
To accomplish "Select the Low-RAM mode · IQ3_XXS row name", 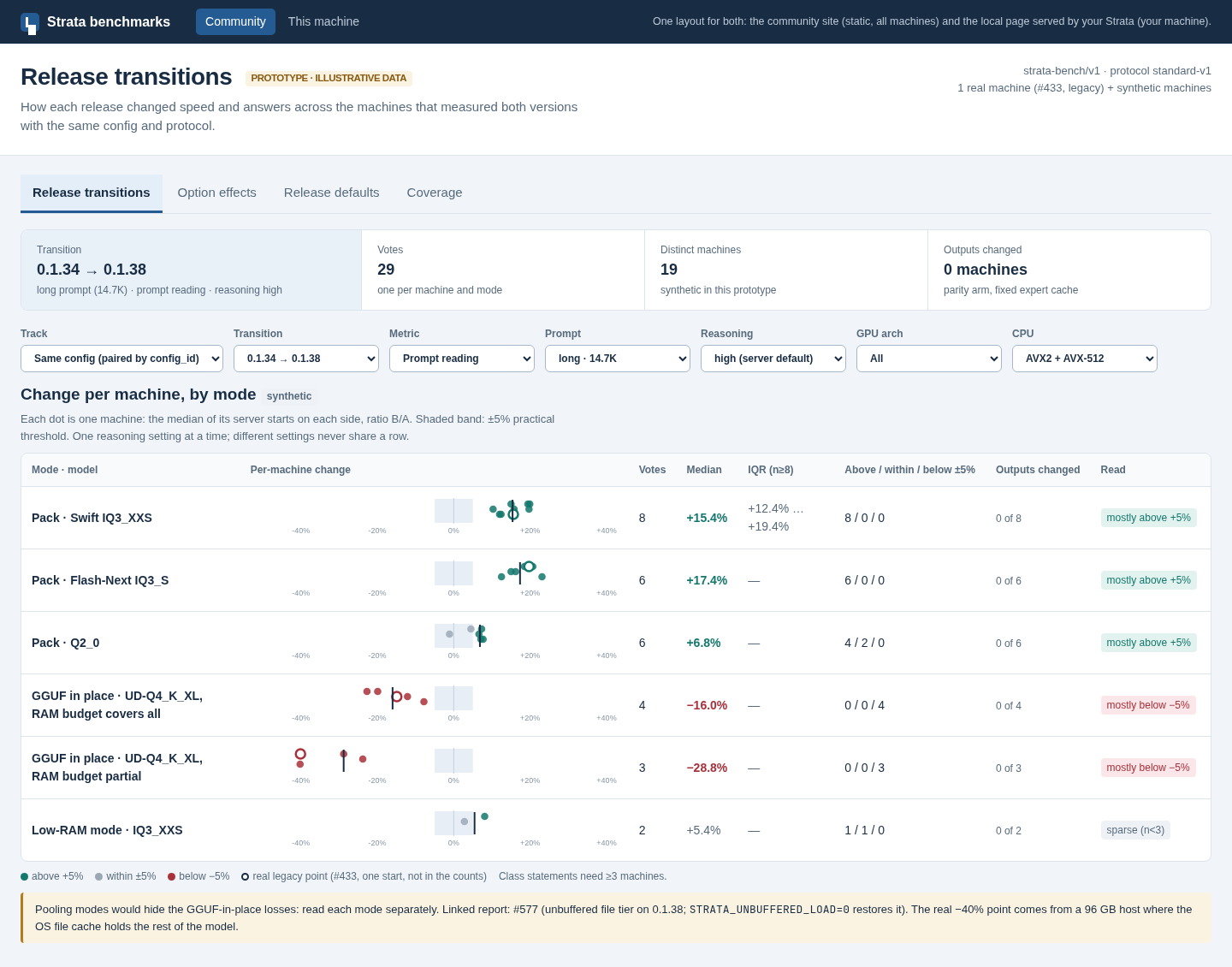I will point(107,830).
